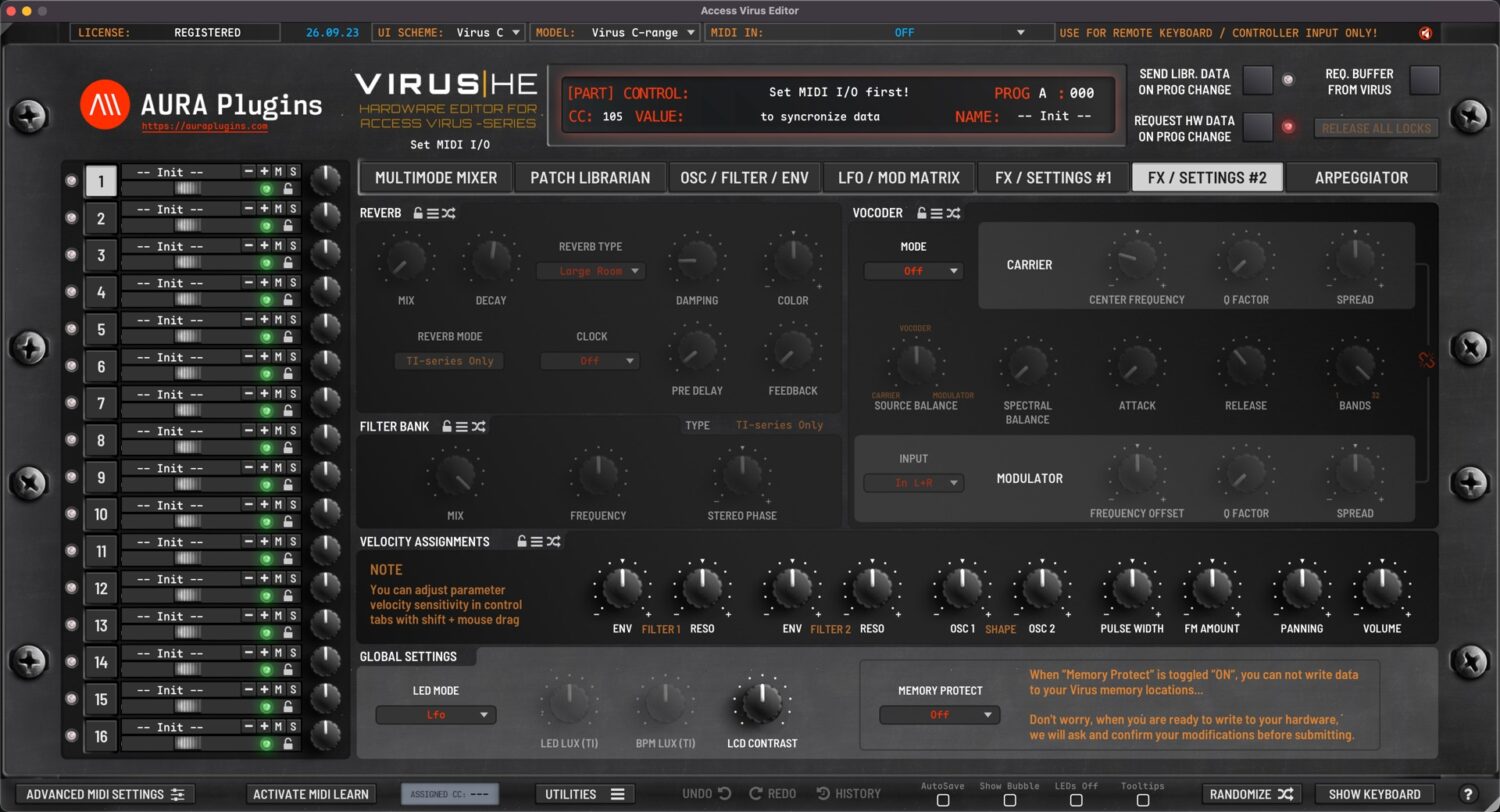Randomize Filter Bank with shuffle icon
The image size is (1500, 812).
479,426
